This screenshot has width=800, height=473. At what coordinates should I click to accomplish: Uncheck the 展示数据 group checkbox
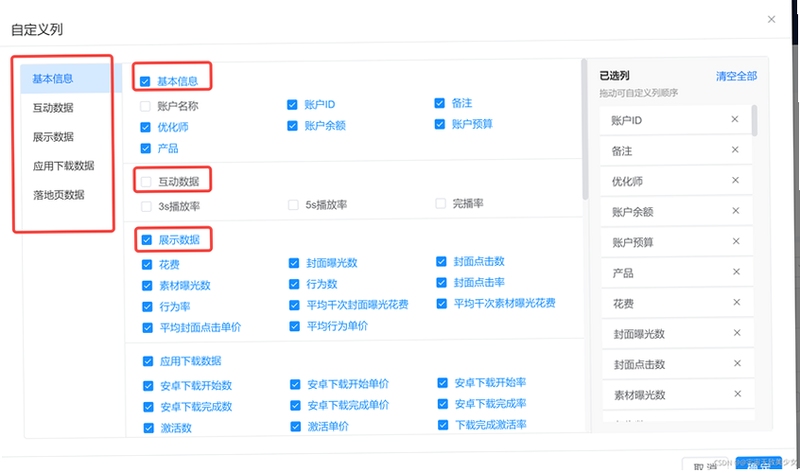tap(146, 240)
